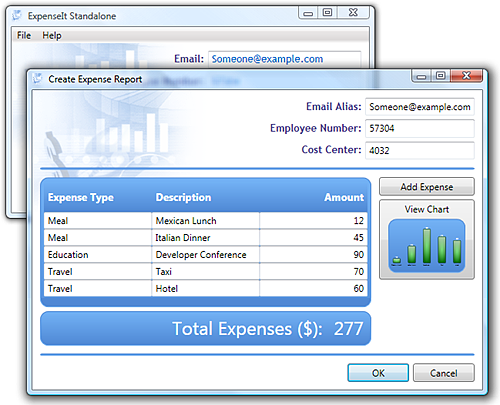This screenshot has width=500, height=405.
Task: Open the View Chart bar graph button
Action: point(427,239)
